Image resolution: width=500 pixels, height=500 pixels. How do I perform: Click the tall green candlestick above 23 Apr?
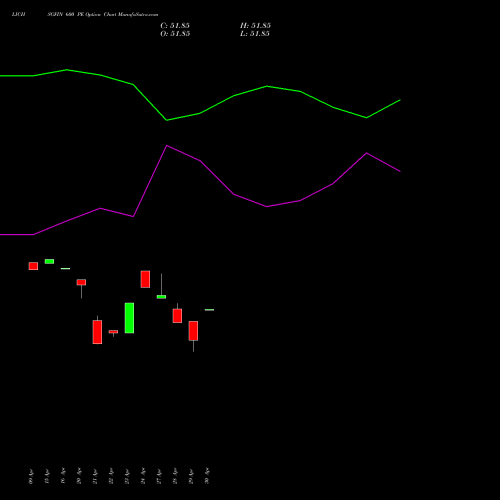tap(129, 318)
